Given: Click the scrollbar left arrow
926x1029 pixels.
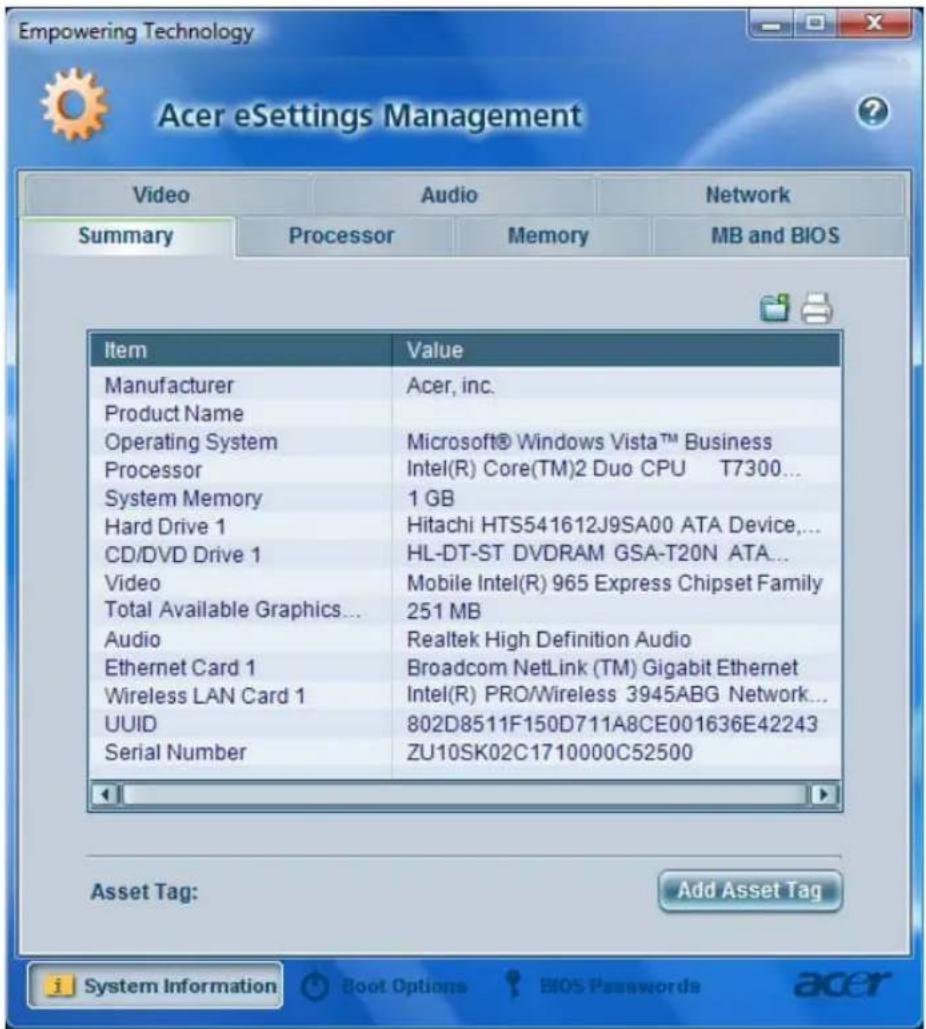Looking at the screenshot, I should (x=106, y=795).
